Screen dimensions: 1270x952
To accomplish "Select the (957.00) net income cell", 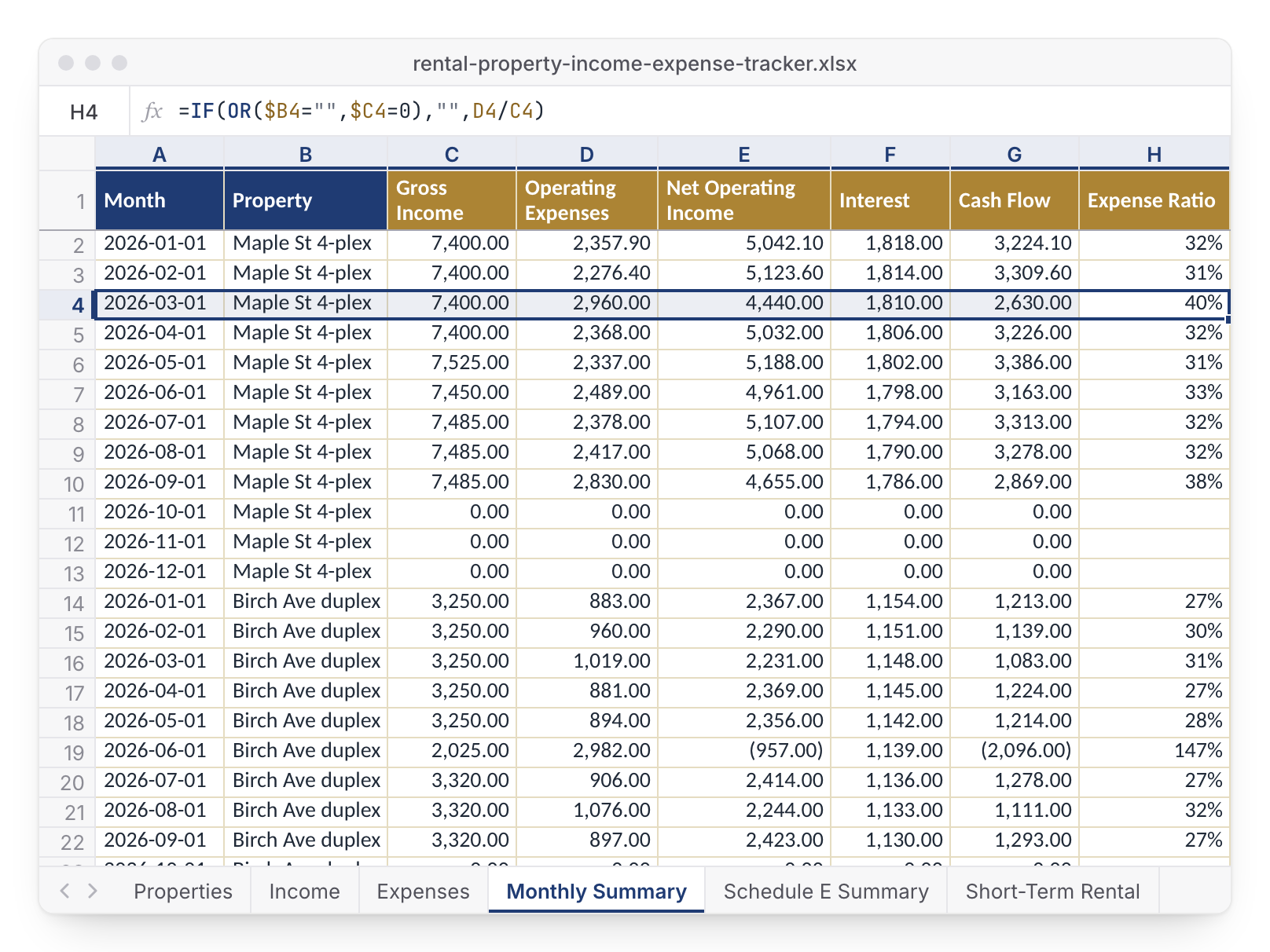I will point(744,751).
